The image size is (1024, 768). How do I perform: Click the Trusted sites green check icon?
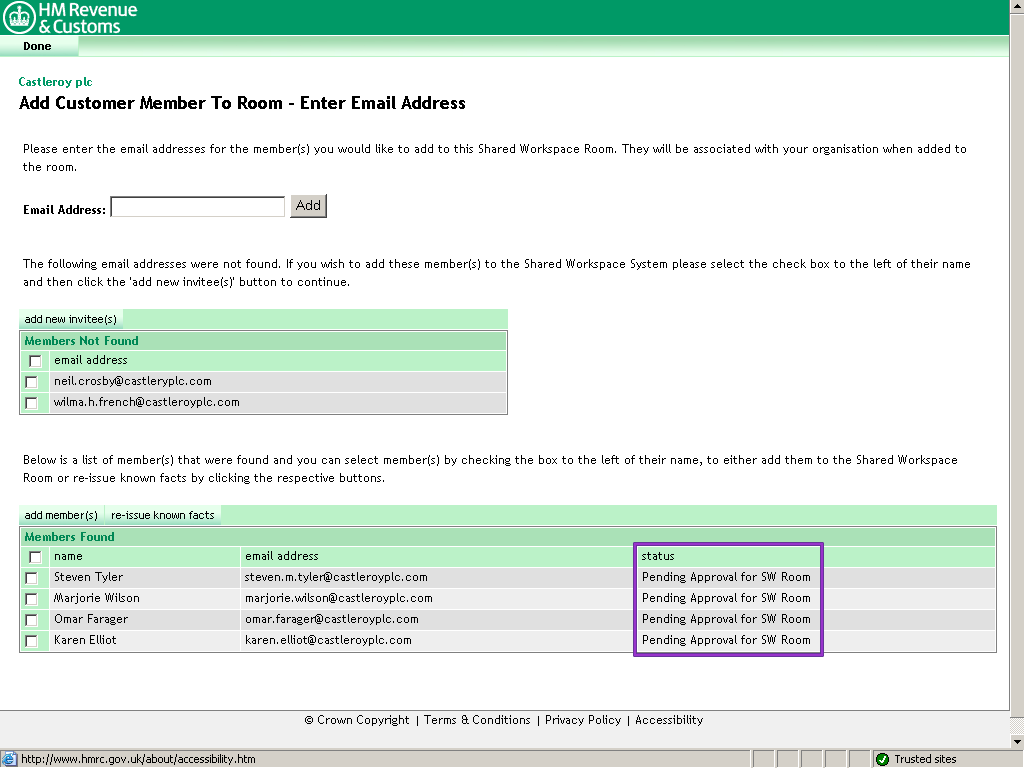click(882, 759)
